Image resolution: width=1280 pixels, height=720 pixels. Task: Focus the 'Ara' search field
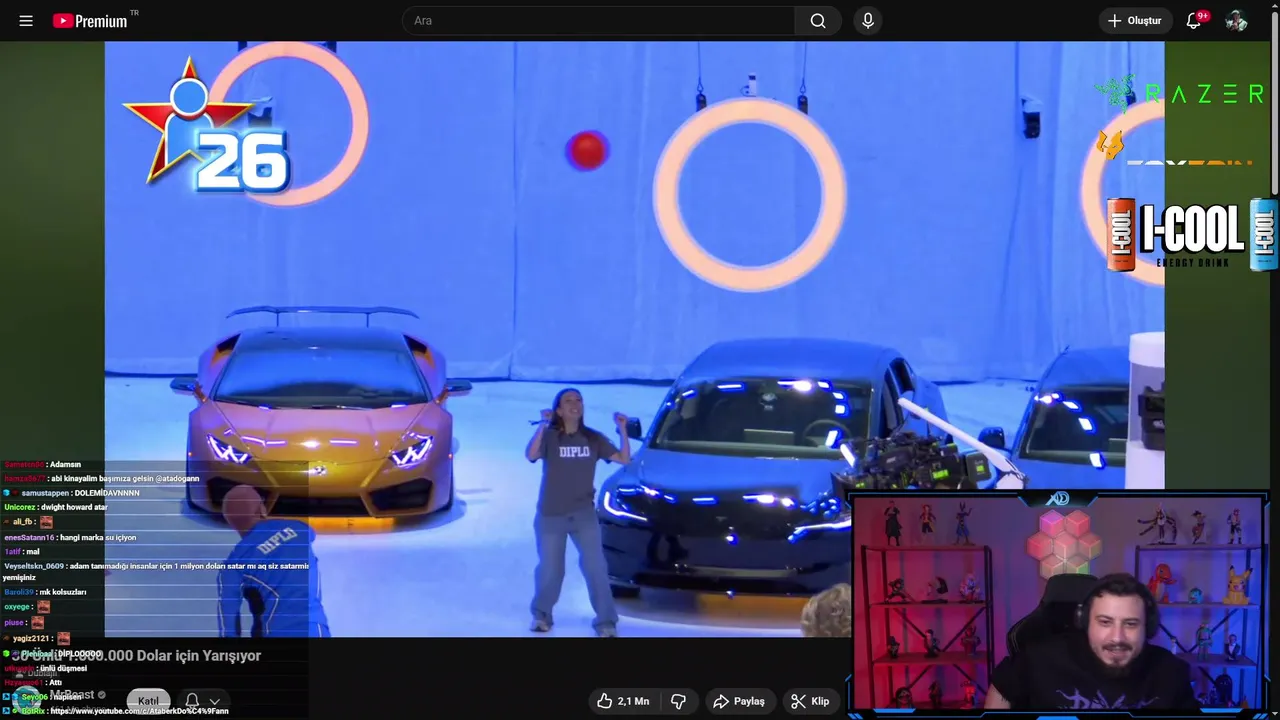(598, 21)
